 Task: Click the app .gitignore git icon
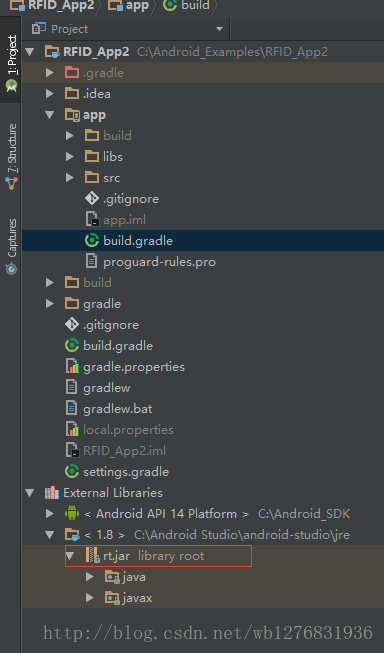(x=92, y=199)
